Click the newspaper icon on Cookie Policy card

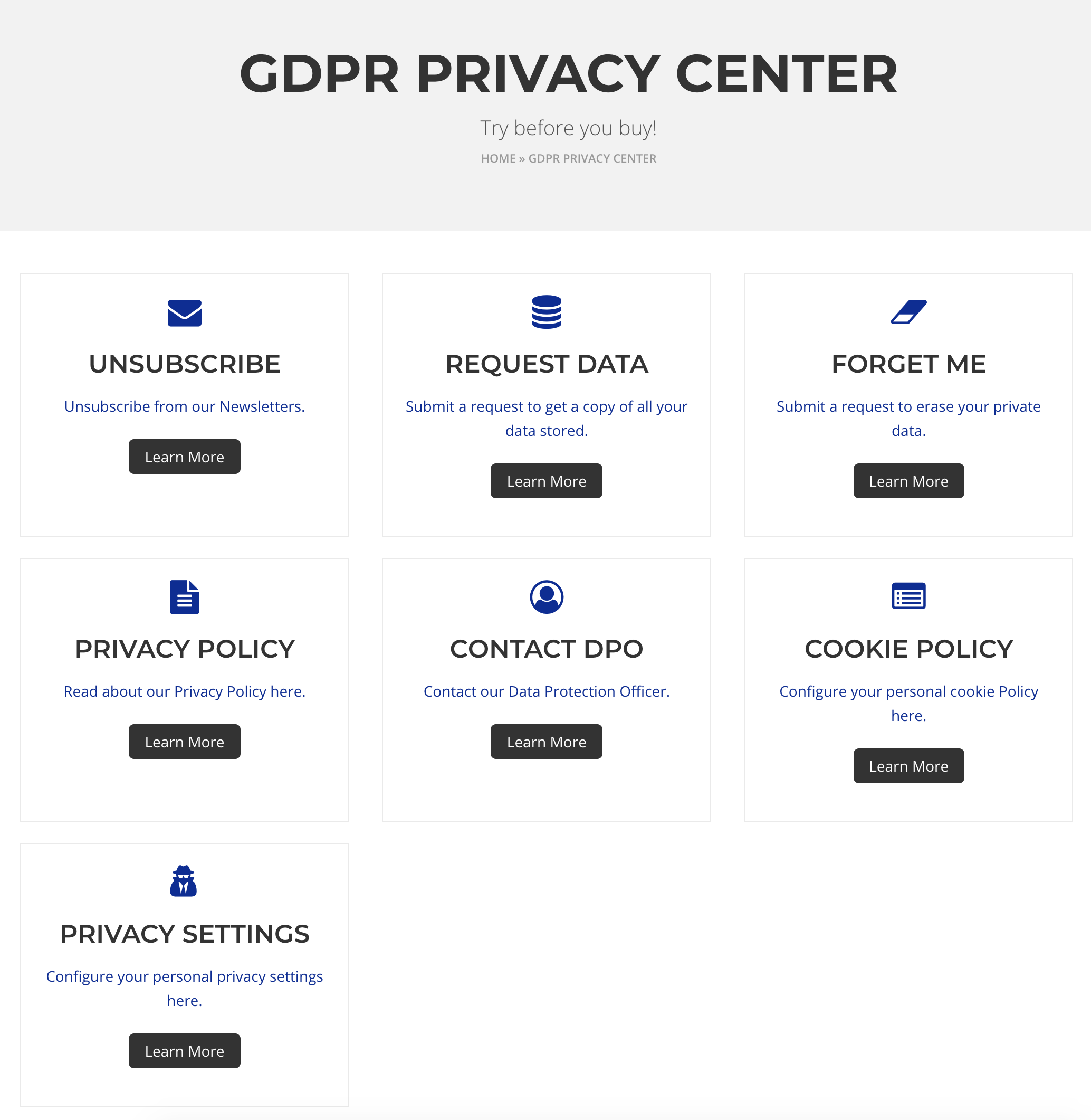click(908, 596)
